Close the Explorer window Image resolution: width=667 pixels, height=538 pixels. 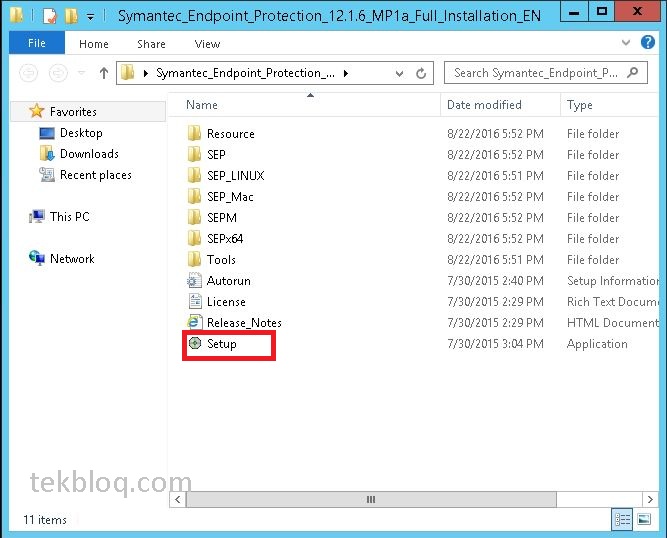pos(638,11)
